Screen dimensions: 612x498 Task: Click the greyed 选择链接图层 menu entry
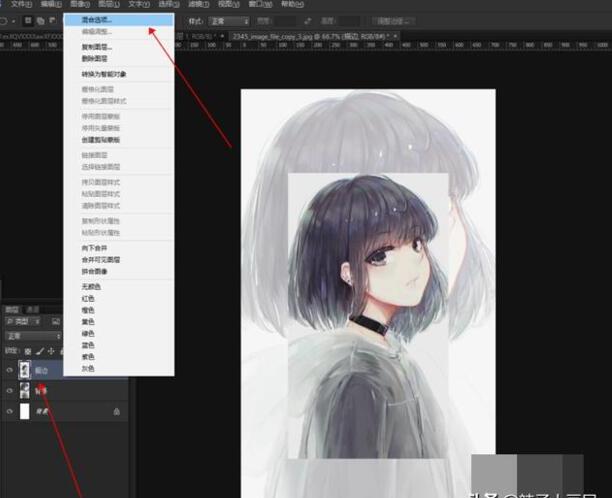tap(119, 167)
